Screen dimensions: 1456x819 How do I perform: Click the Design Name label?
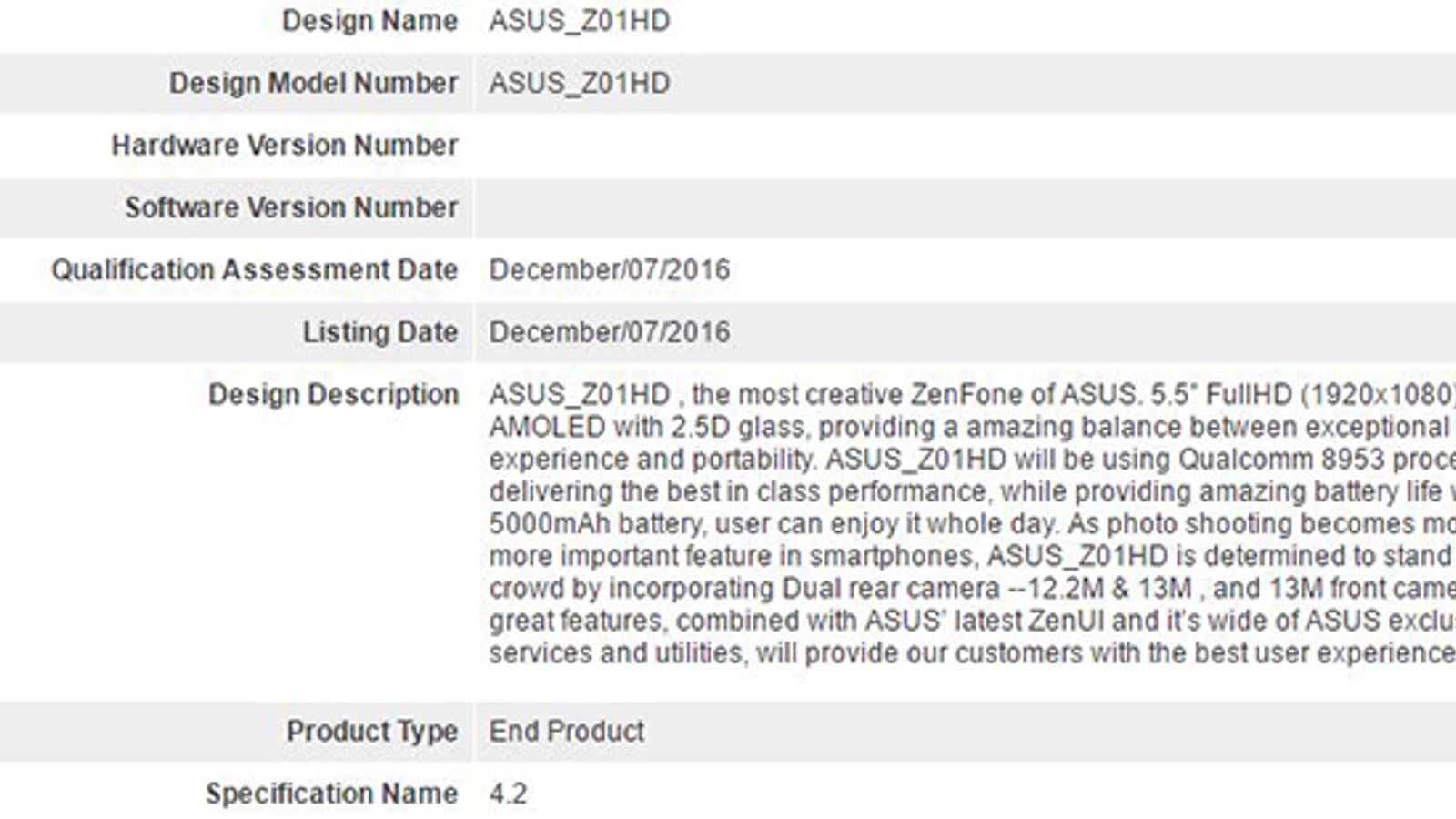[369, 21]
